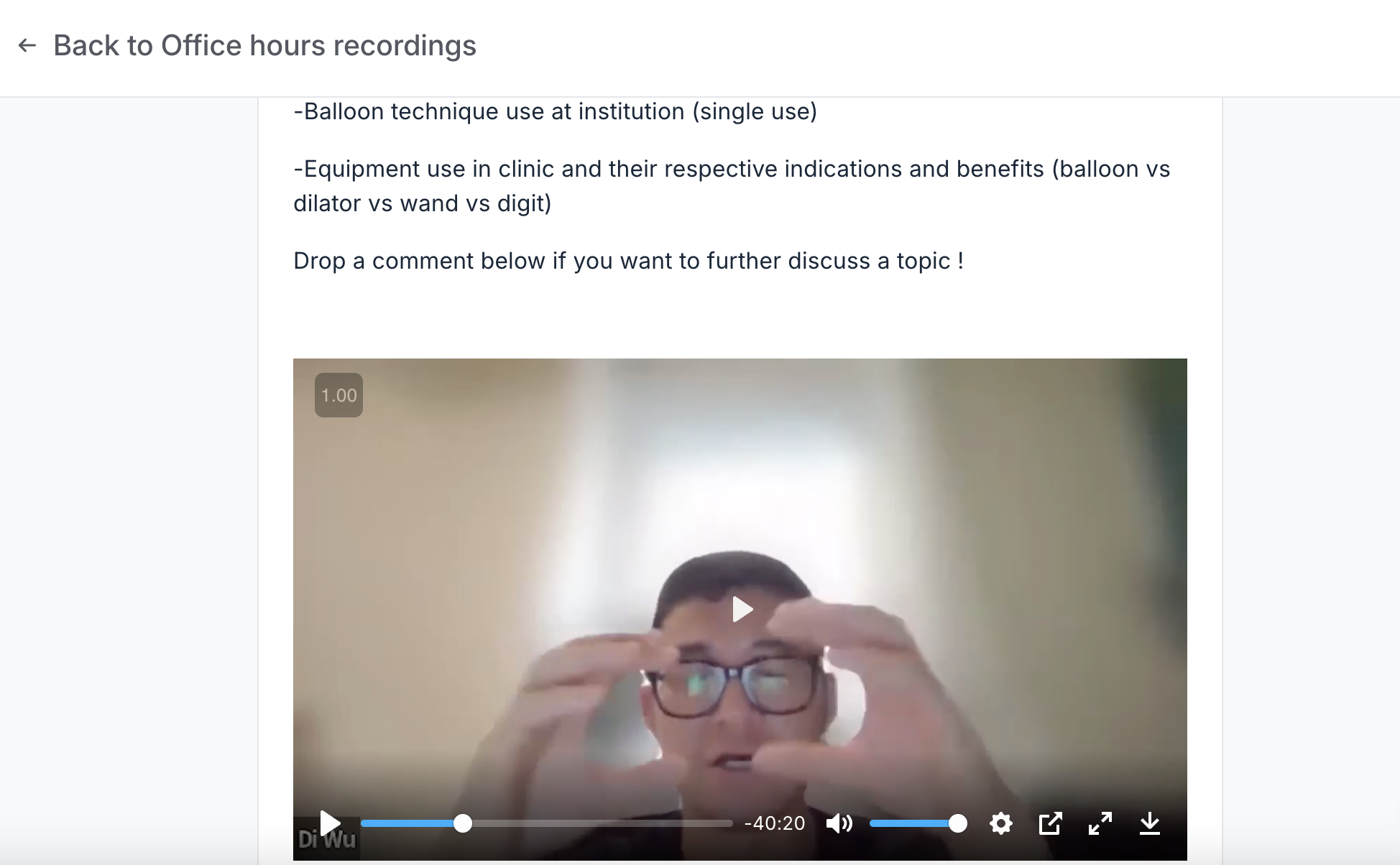Click the back arrow icon
1400x865 pixels.
coord(27,45)
